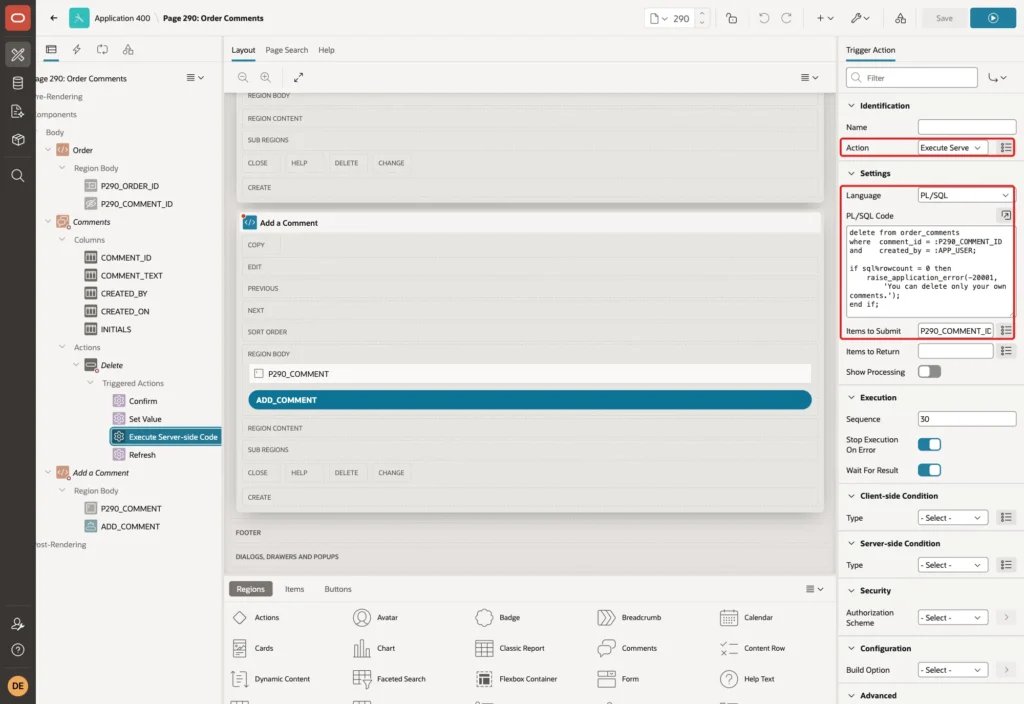Disable Stop Execution On Error switch
This screenshot has width=1024, height=704.
929,445
